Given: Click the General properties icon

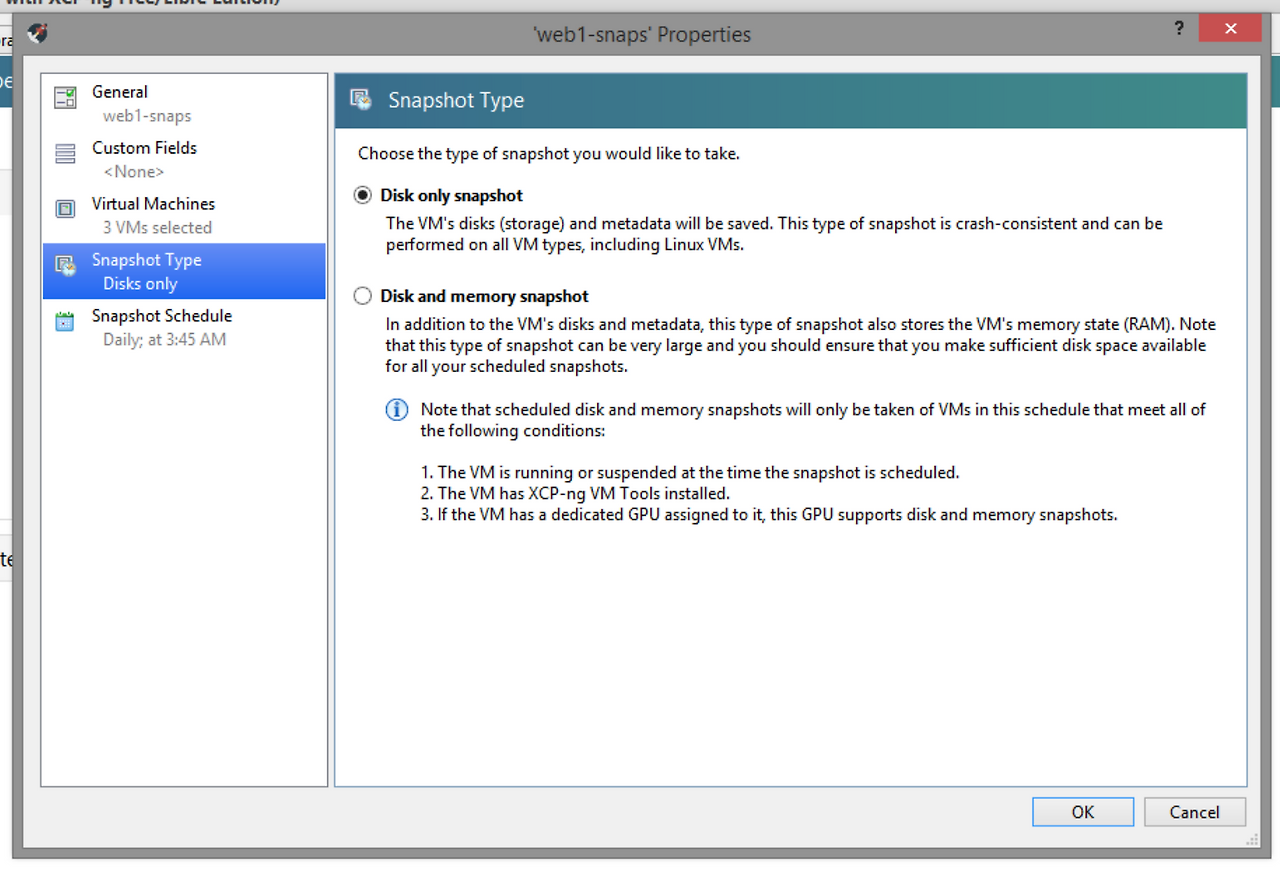Looking at the screenshot, I should point(65,97).
